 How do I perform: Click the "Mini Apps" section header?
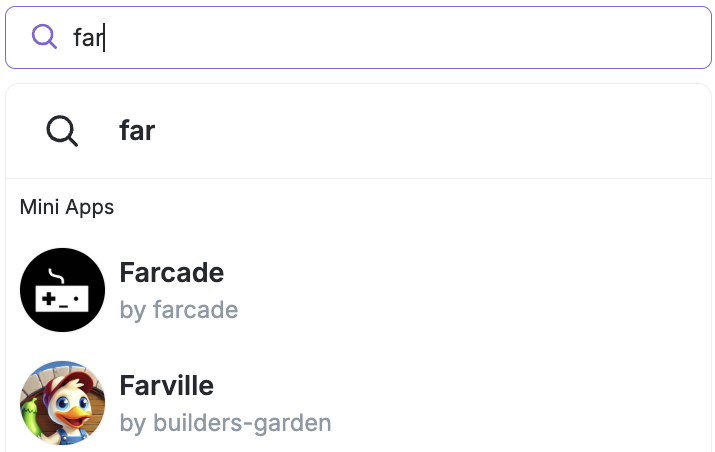(67, 208)
